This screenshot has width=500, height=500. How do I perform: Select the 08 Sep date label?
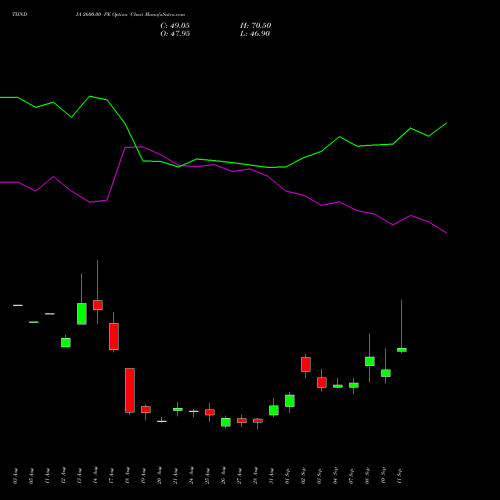367,476
